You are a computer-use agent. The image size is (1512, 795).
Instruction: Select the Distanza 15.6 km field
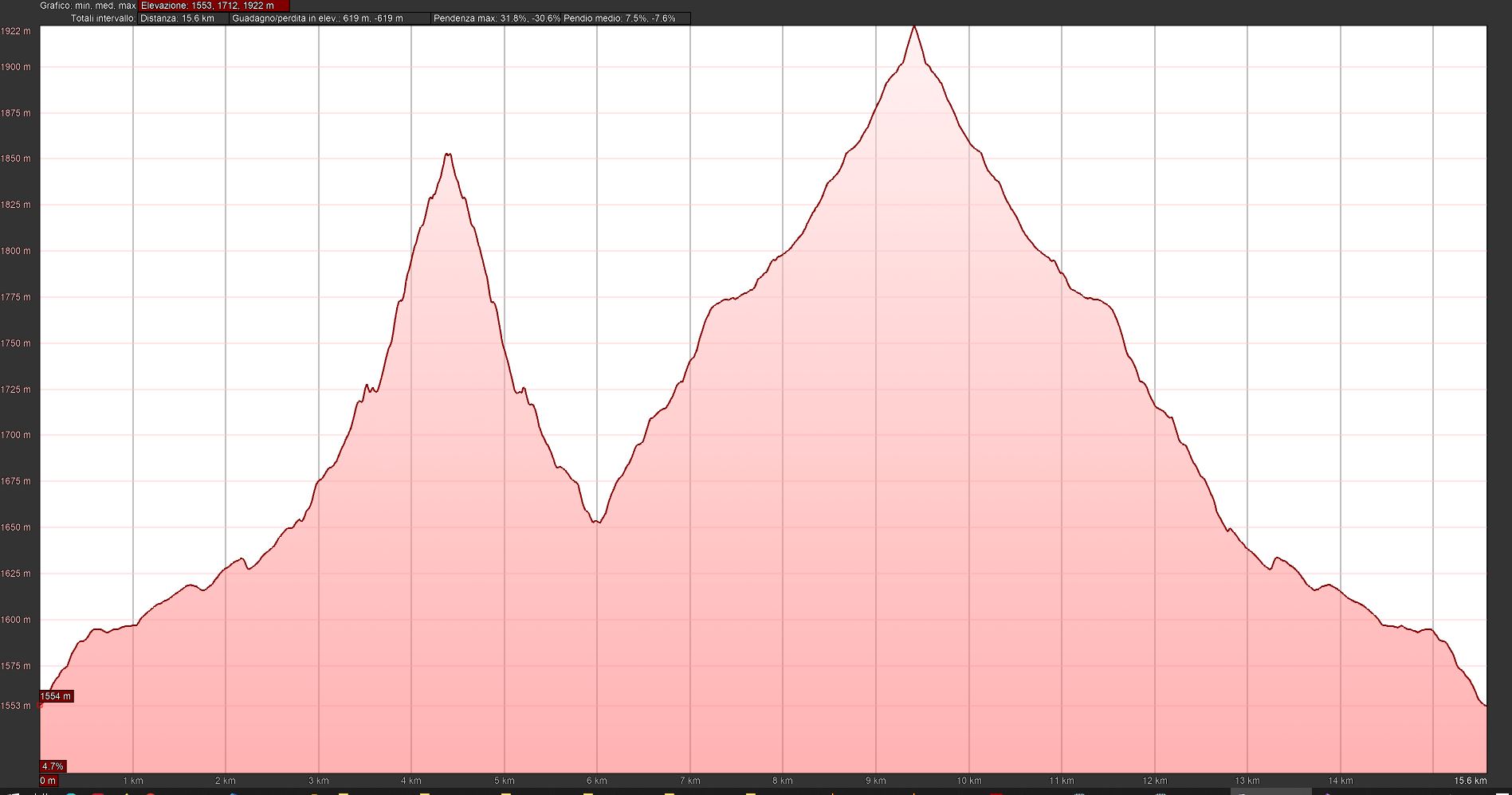pyautogui.click(x=183, y=18)
